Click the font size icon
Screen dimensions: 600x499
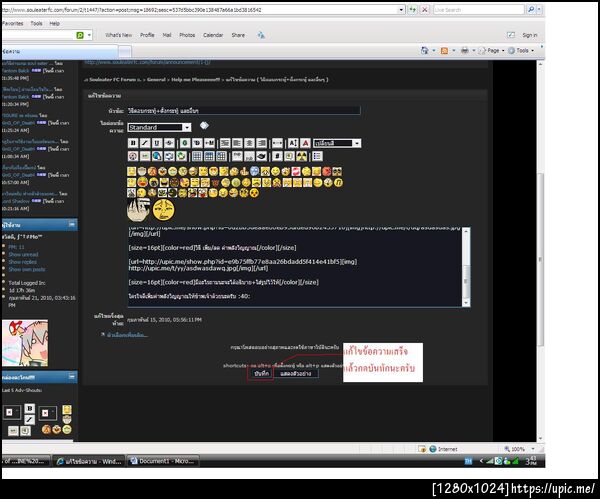[x=293, y=143]
